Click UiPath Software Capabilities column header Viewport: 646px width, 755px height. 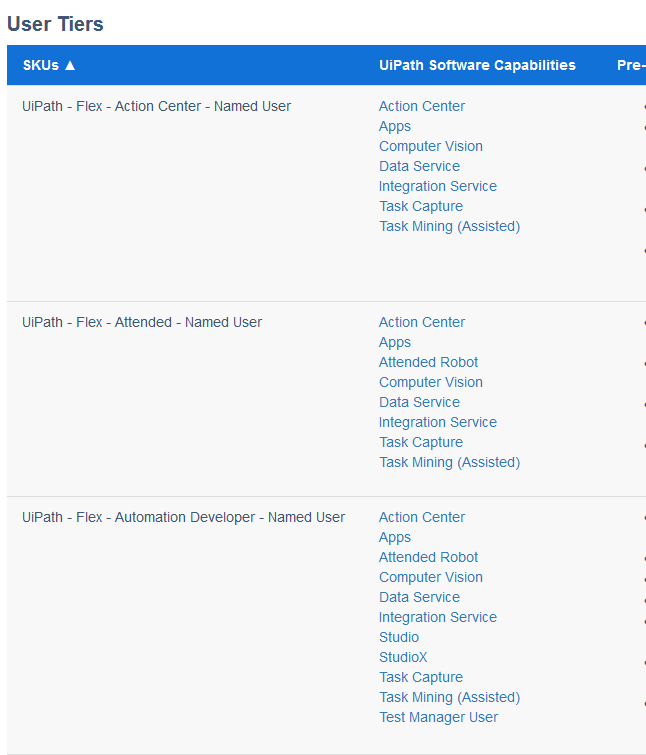pyautogui.click(x=477, y=65)
